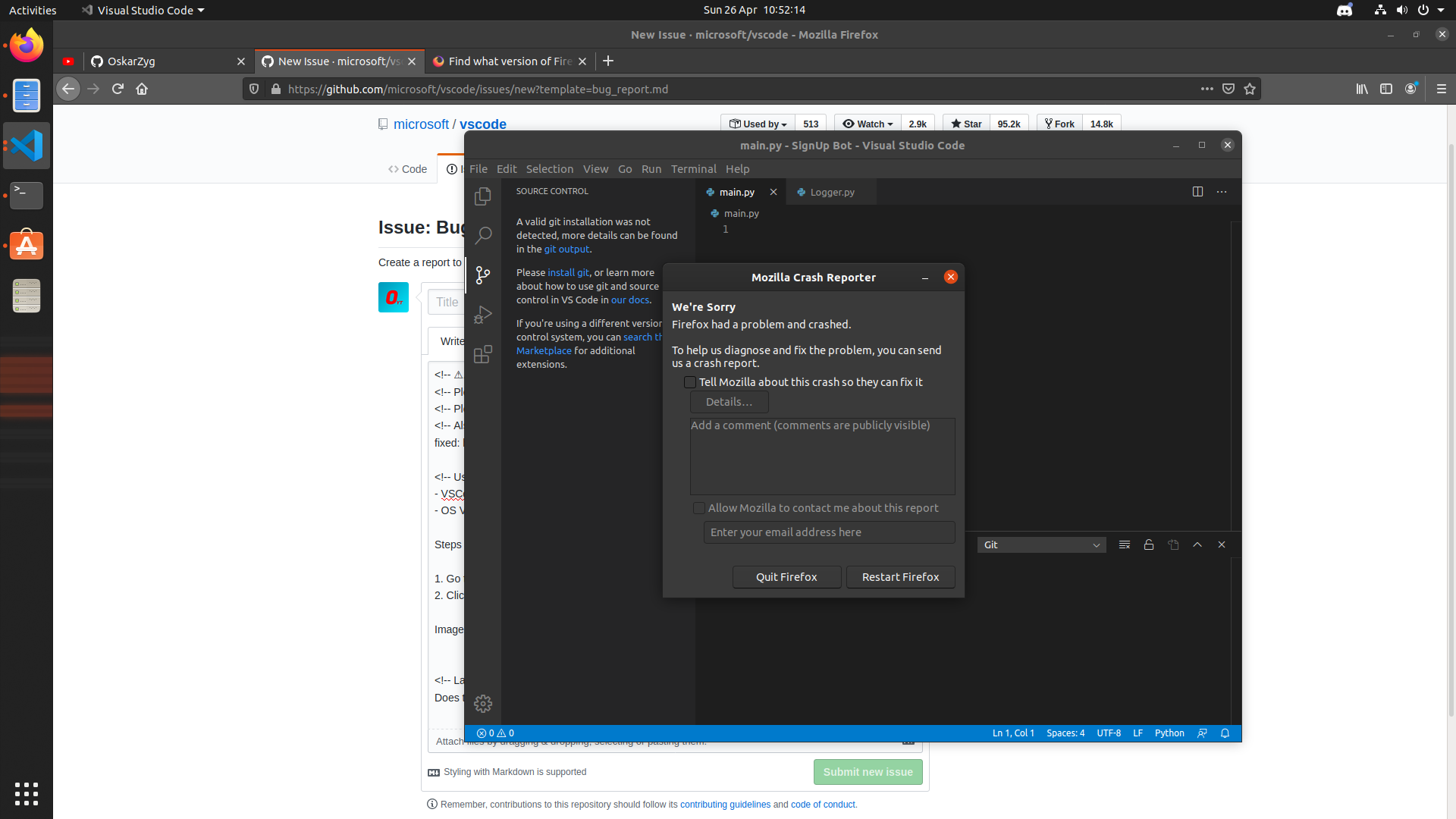The width and height of the screenshot is (1456, 819).
Task: Click the email address input field
Action: (x=829, y=532)
